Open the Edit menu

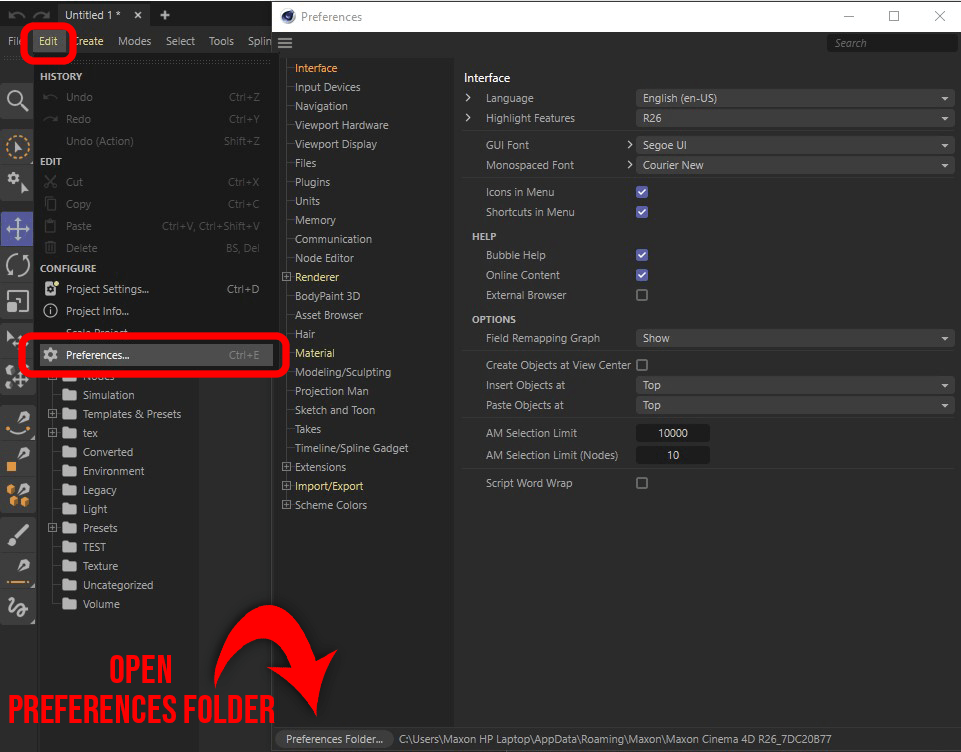point(48,41)
